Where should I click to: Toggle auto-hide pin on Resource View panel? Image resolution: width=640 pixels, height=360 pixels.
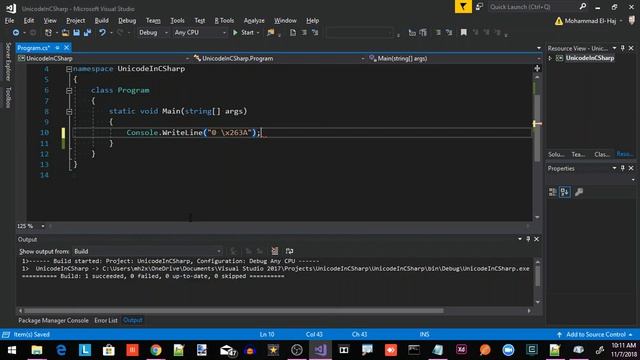click(x=622, y=48)
